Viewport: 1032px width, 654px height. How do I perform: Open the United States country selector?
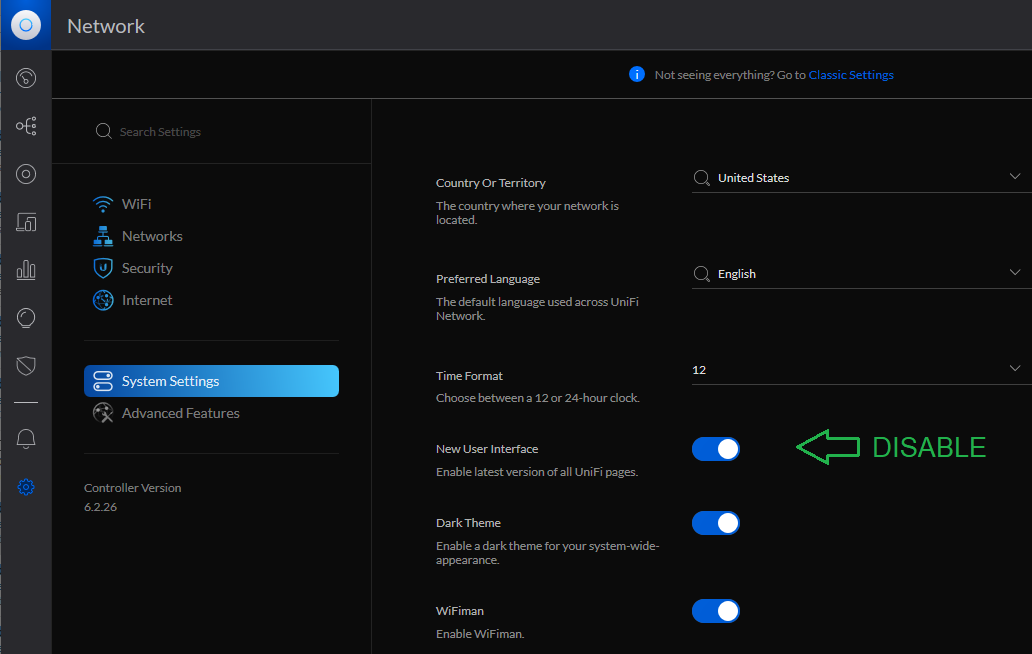tap(862, 178)
